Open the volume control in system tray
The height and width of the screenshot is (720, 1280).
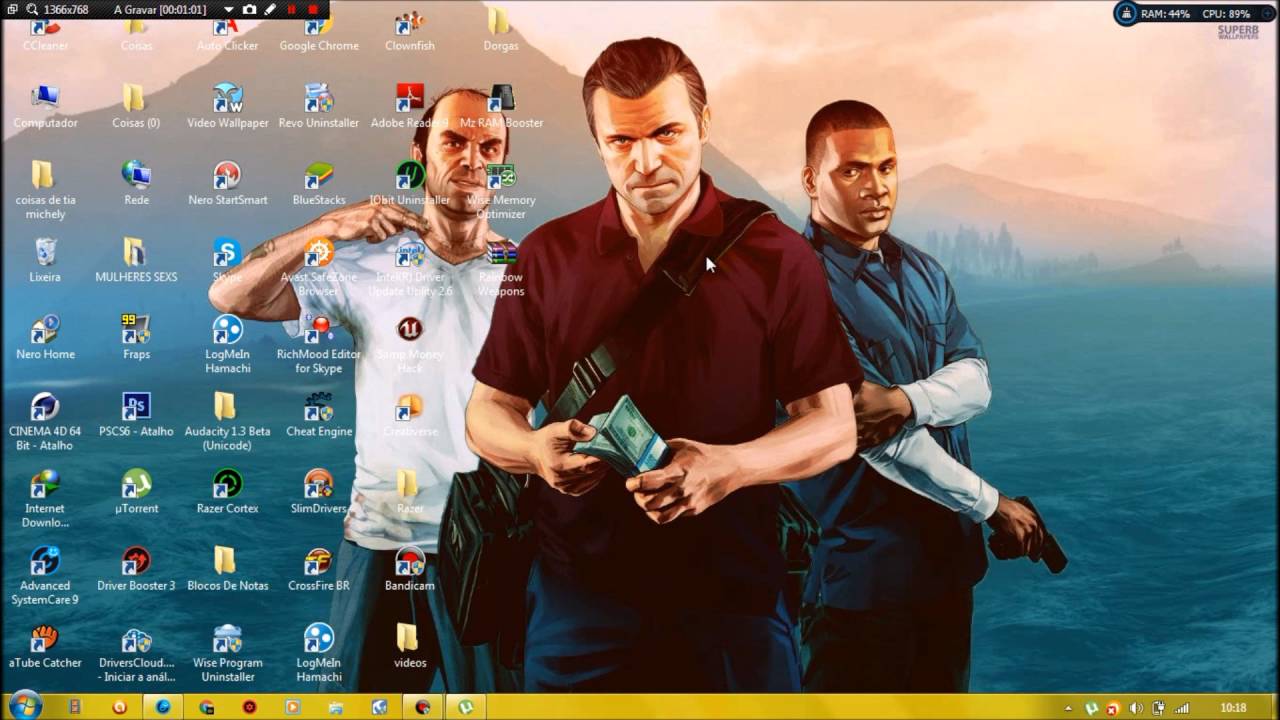point(1136,708)
